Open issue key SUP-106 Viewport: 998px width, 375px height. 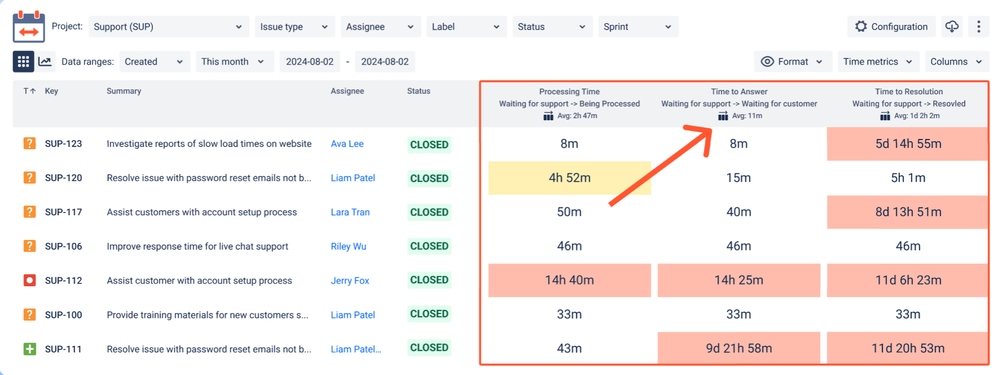(64, 246)
